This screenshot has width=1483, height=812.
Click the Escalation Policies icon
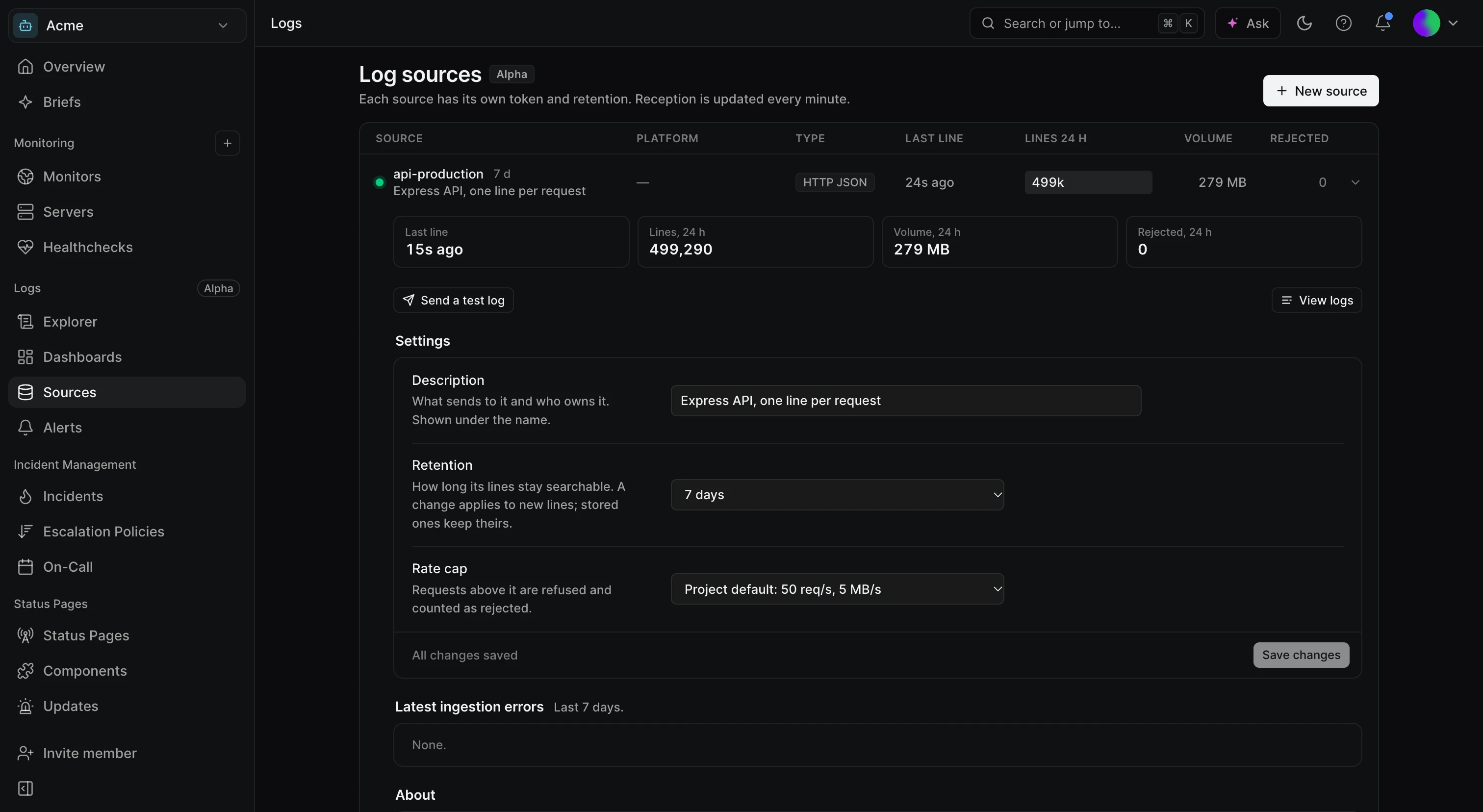[x=26, y=531]
